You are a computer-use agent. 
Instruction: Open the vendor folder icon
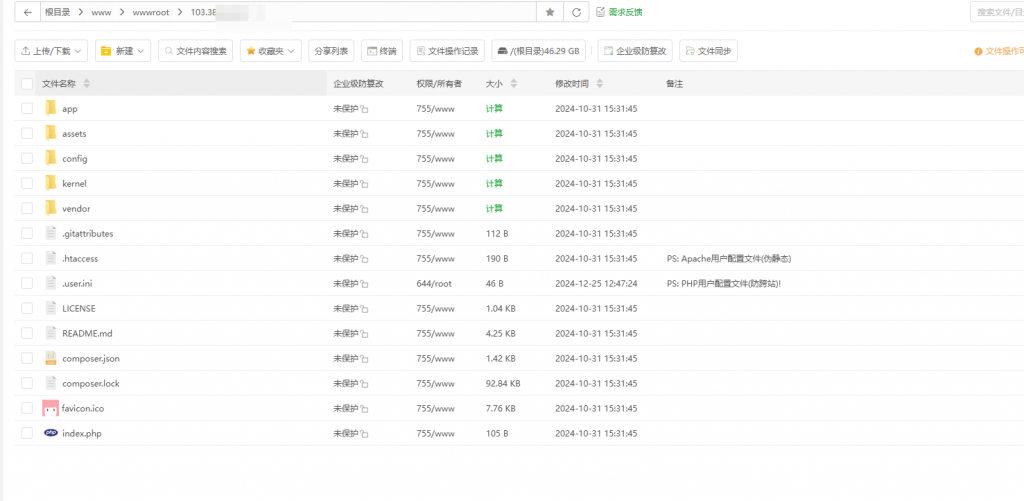point(51,208)
